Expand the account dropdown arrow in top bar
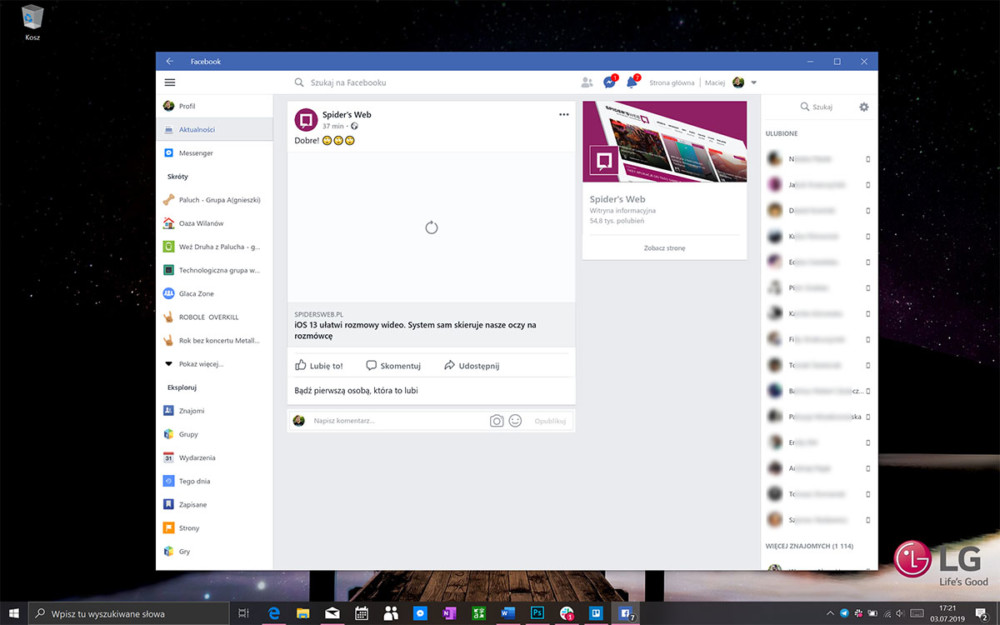 pyautogui.click(x=754, y=82)
